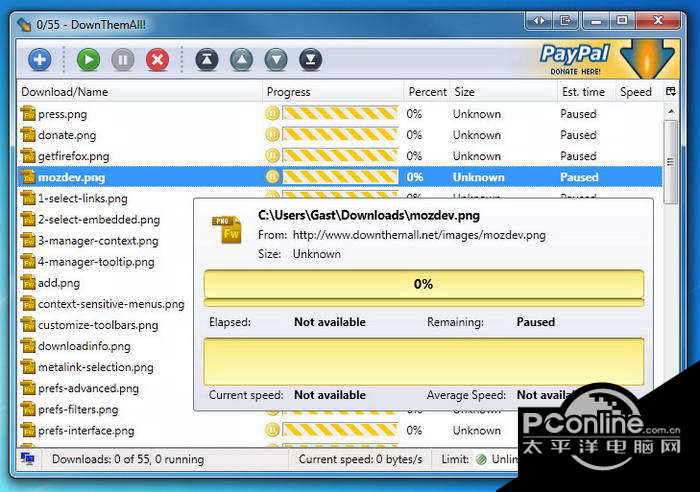
Task: Click the Downloads: 0 of 55 status text
Action: pos(128,459)
